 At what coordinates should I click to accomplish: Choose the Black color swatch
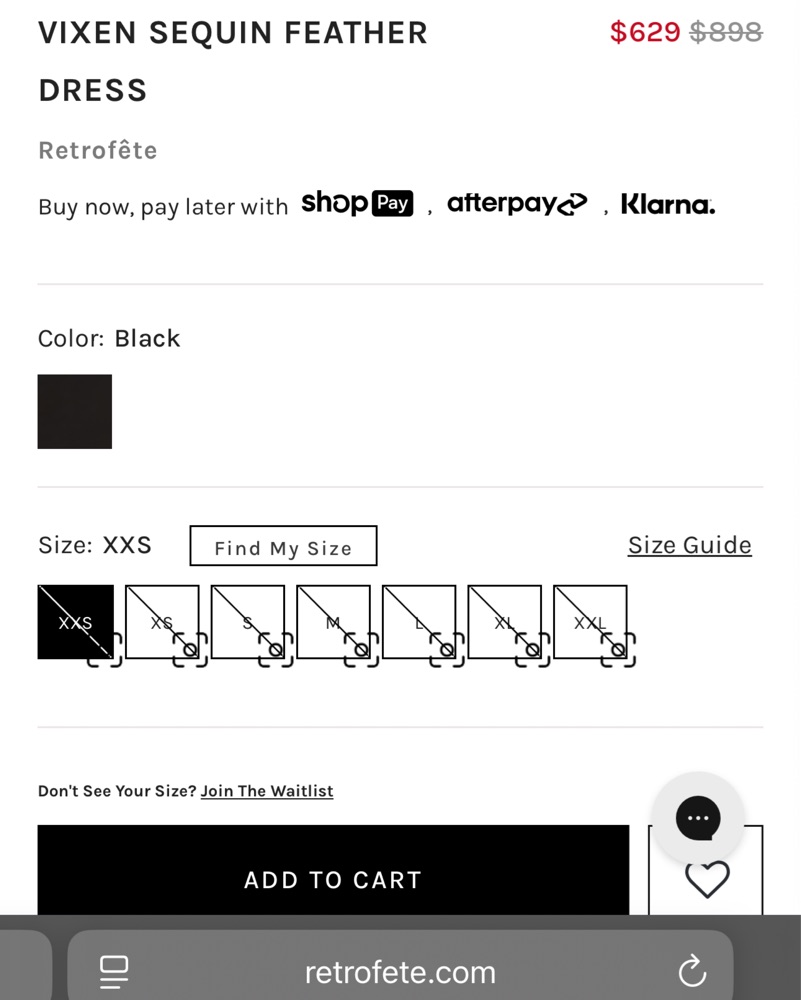click(75, 411)
